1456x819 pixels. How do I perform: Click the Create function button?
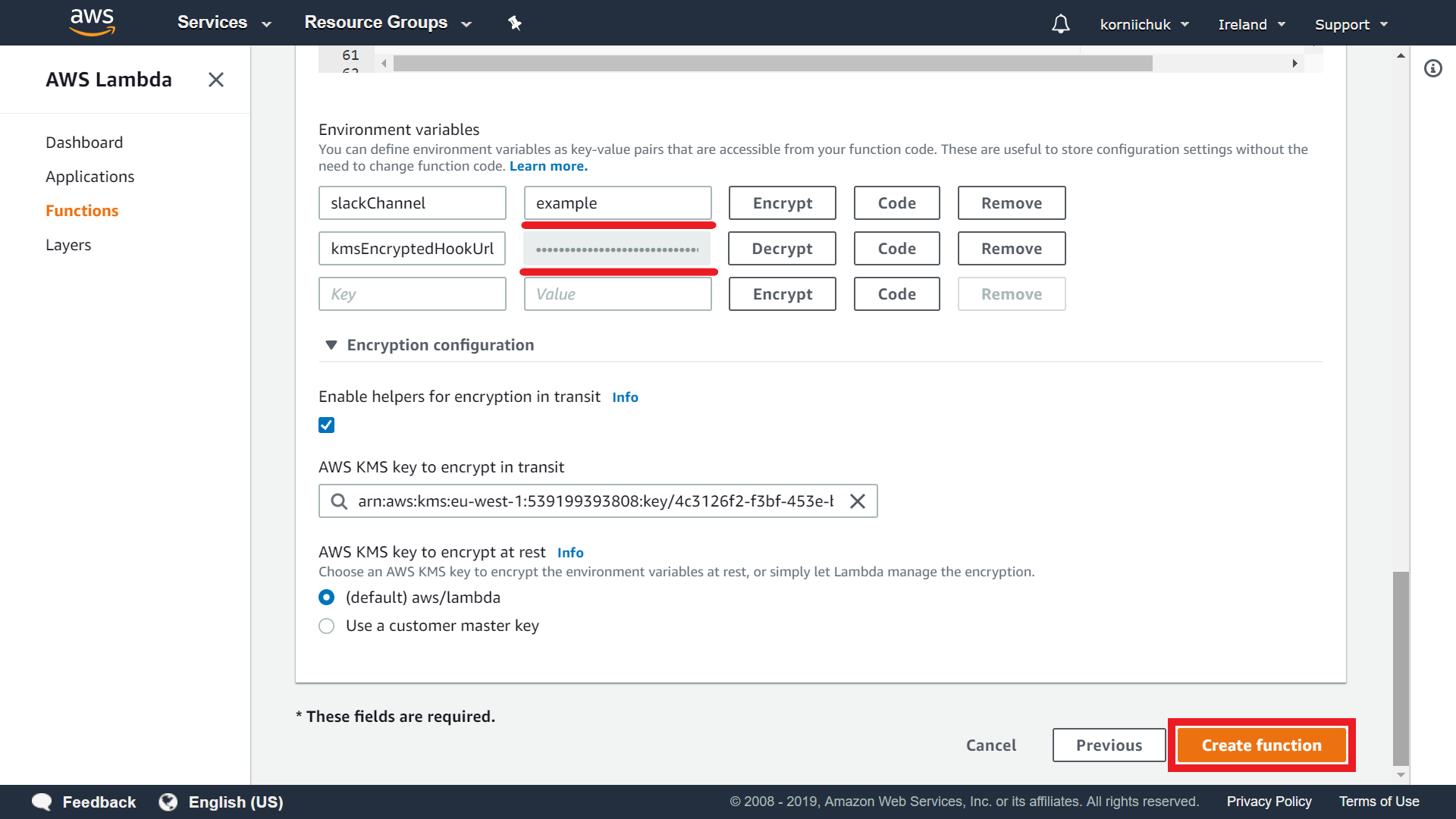click(x=1261, y=745)
